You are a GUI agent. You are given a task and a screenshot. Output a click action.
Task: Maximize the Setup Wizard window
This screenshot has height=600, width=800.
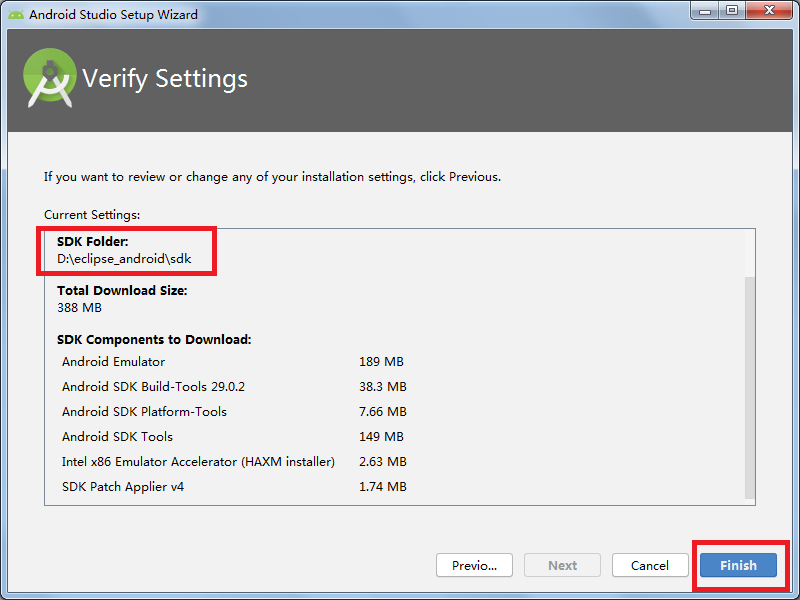pyautogui.click(x=732, y=10)
